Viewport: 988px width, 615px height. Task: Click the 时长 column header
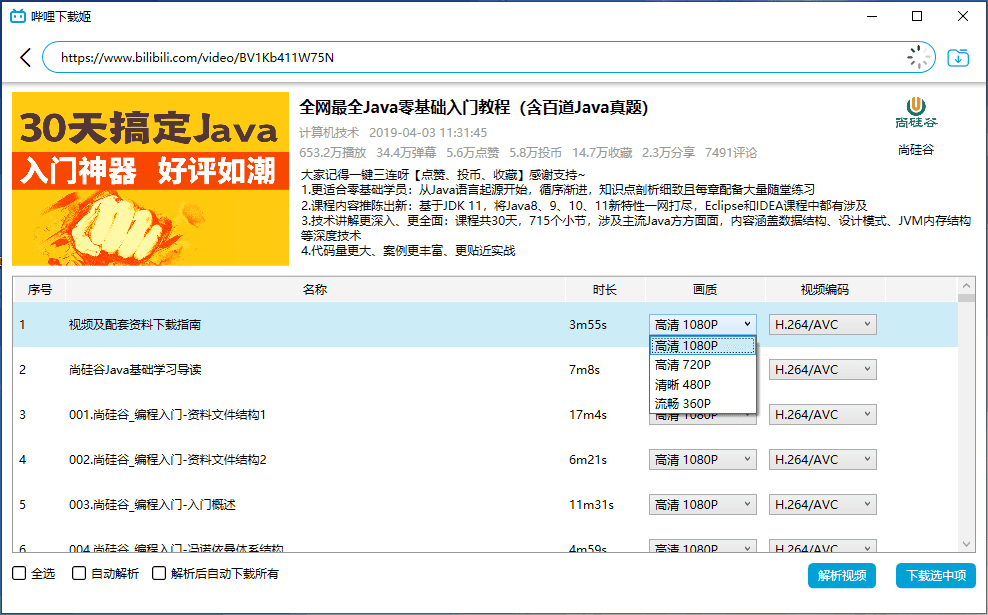coord(605,290)
